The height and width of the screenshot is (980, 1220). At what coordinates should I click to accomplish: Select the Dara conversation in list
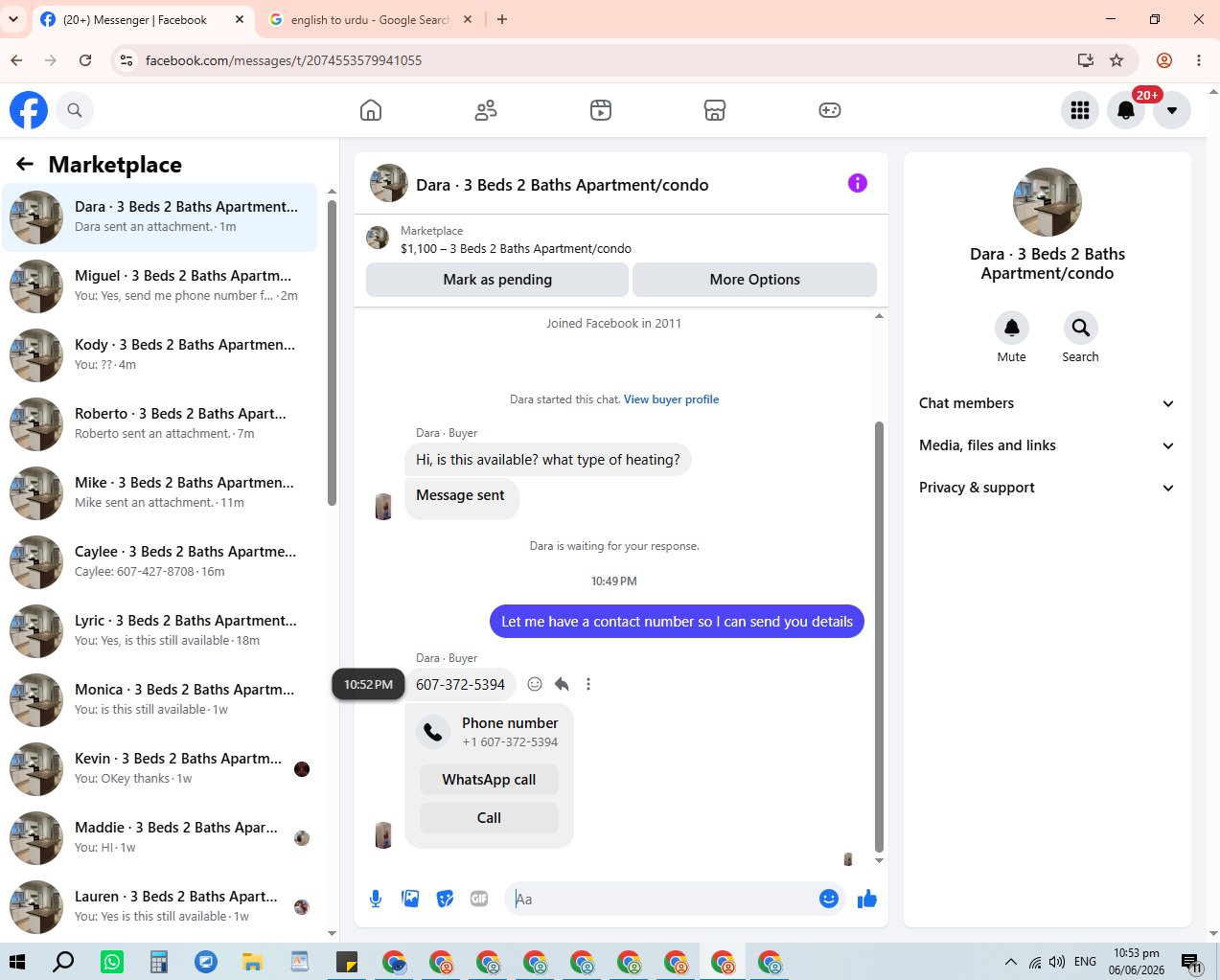160,217
